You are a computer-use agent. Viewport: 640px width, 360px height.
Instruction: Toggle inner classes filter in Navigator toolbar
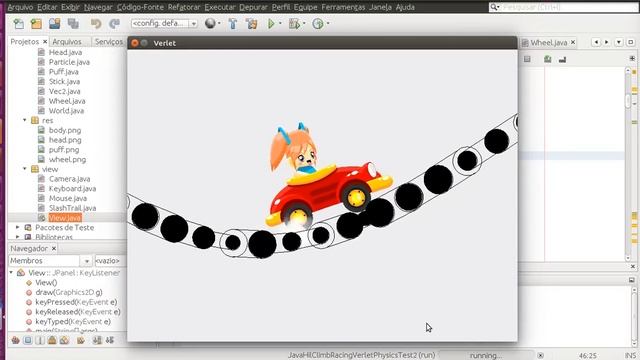pyautogui.click(x=64, y=340)
